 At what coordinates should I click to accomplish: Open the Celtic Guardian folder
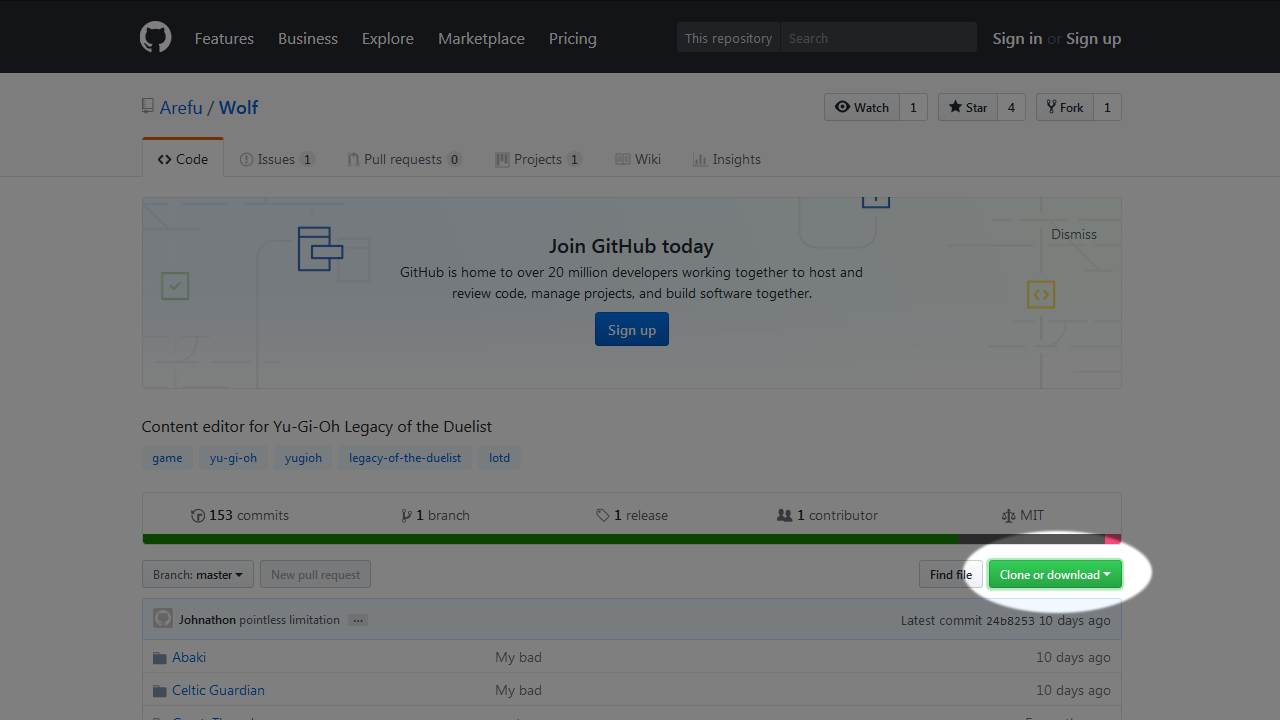point(218,690)
